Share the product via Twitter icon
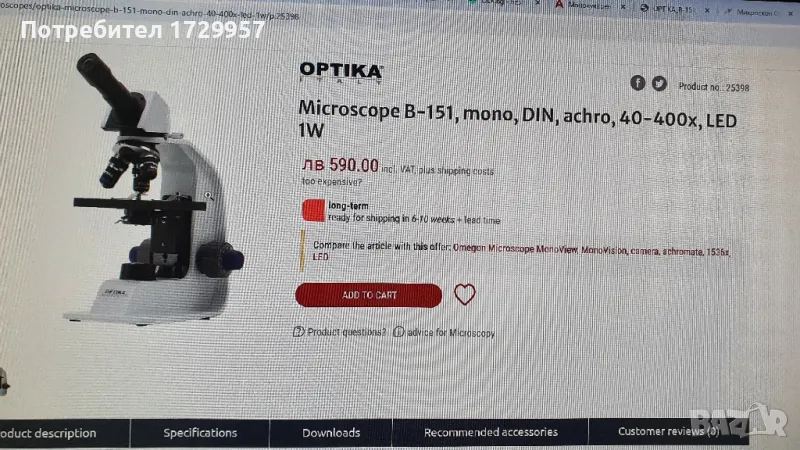The image size is (800, 450). 659,83
